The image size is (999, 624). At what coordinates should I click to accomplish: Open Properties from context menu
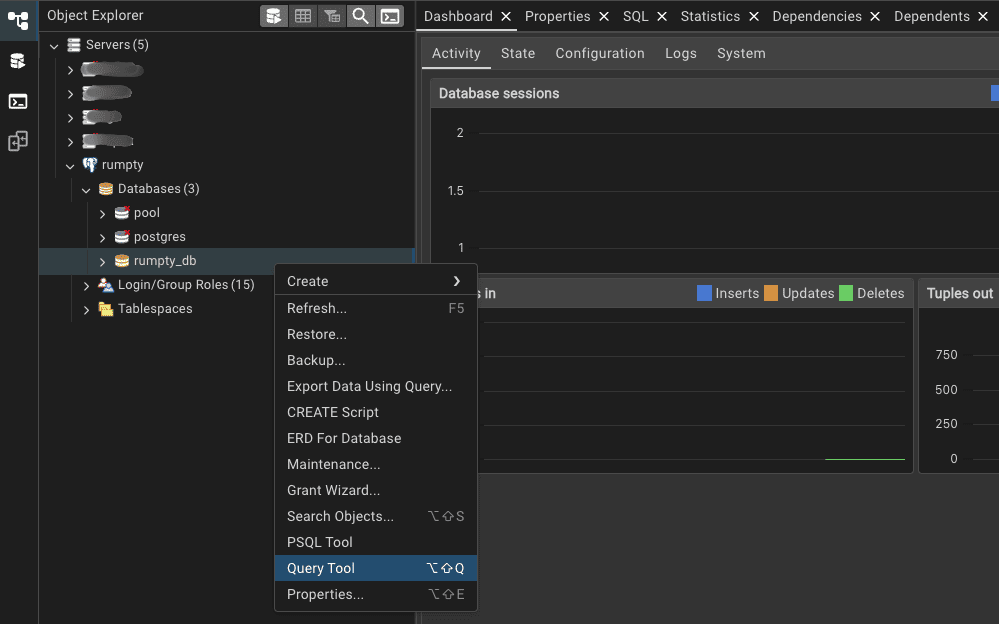(x=375, y=594)
